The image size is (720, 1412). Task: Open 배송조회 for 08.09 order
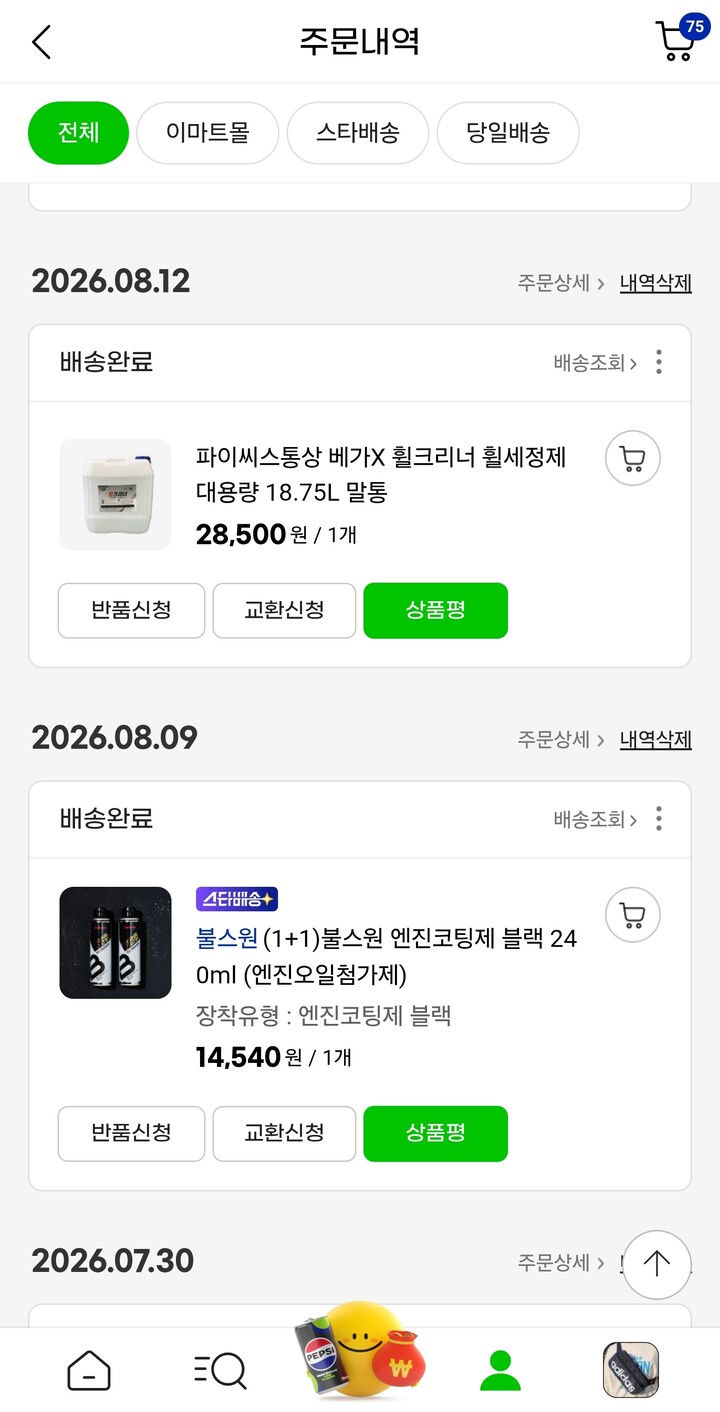coord(595,820)
